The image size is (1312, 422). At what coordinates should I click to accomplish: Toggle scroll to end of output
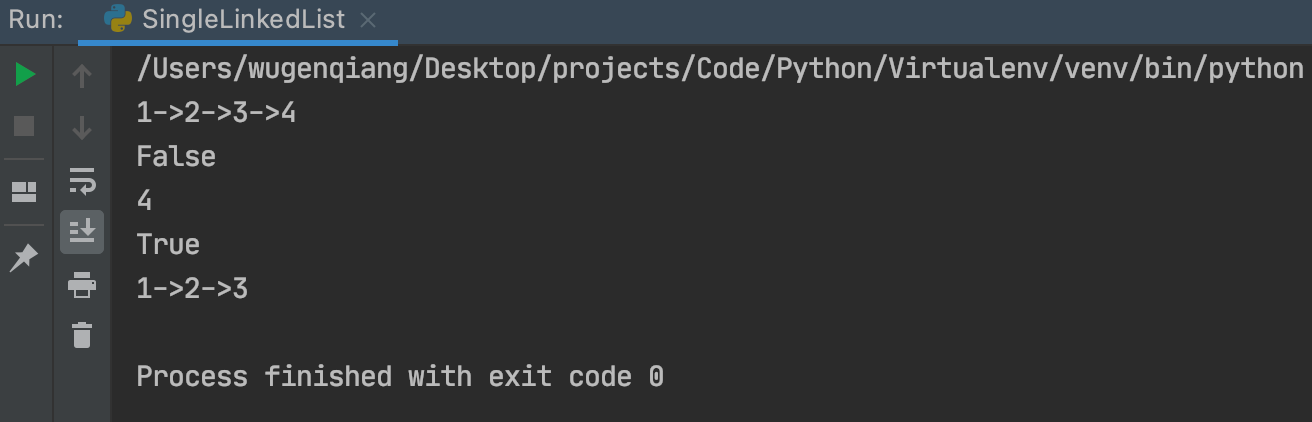[82, 231]
